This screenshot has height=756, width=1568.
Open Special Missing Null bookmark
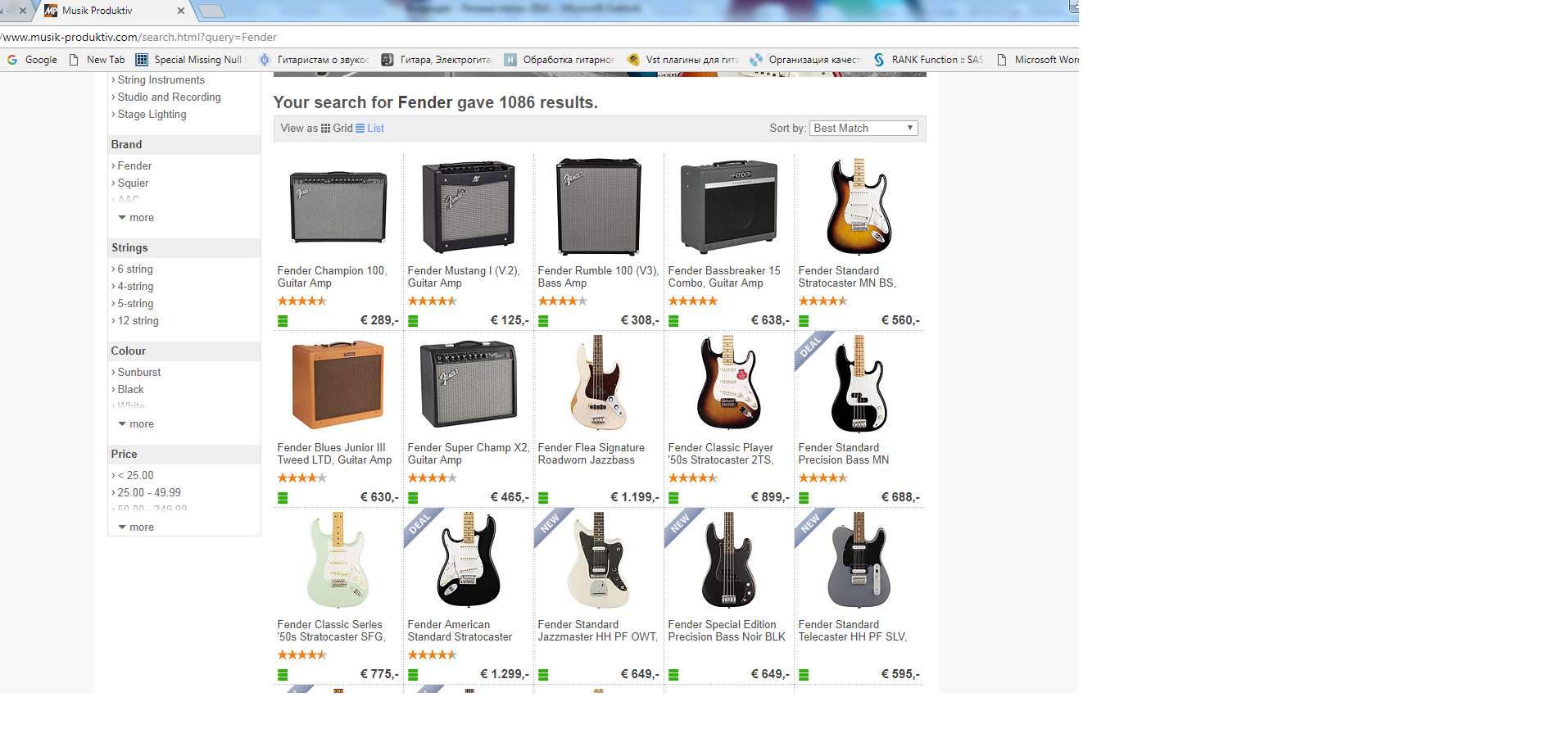190,60
